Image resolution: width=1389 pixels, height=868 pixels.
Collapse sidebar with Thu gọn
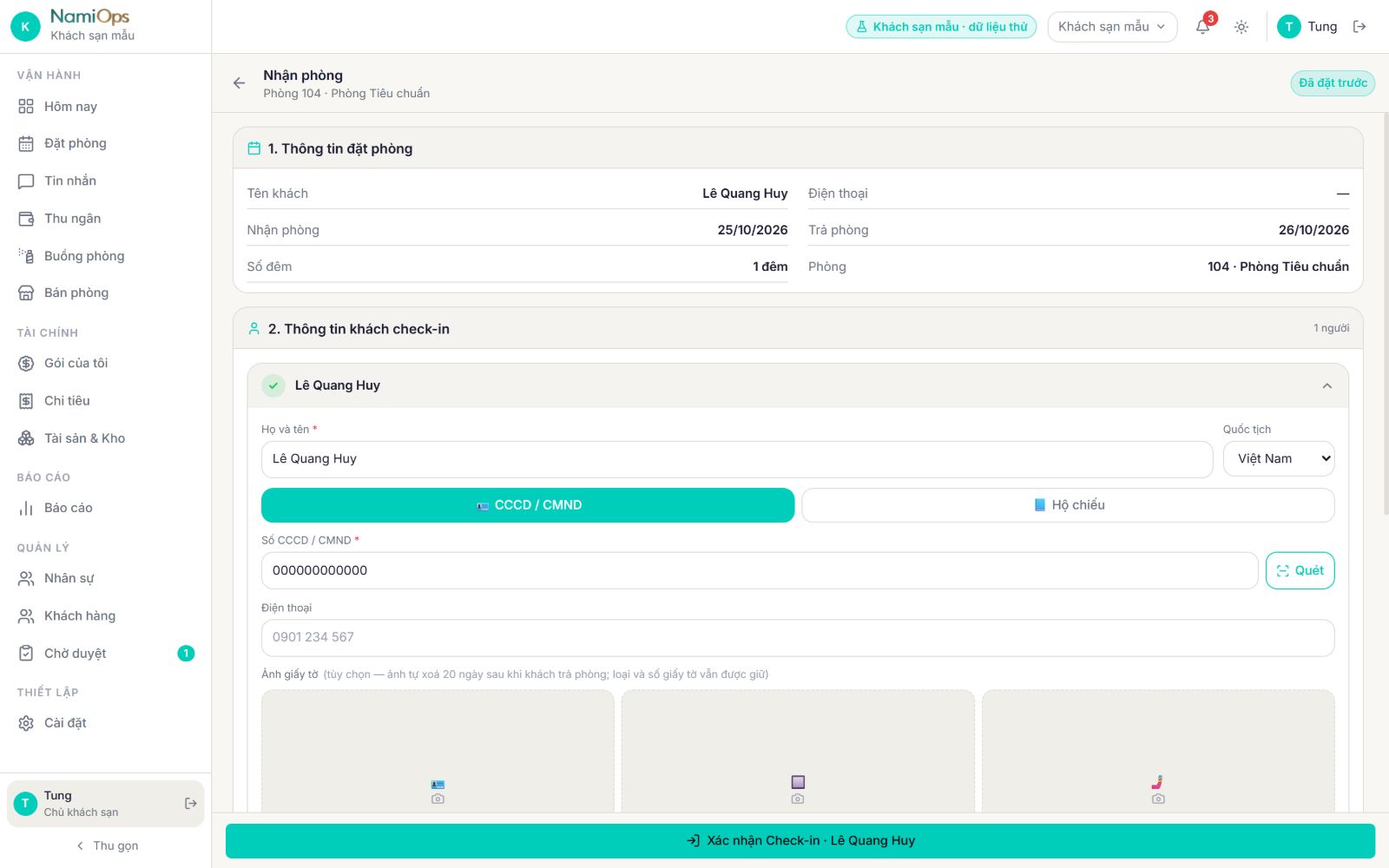106,845
